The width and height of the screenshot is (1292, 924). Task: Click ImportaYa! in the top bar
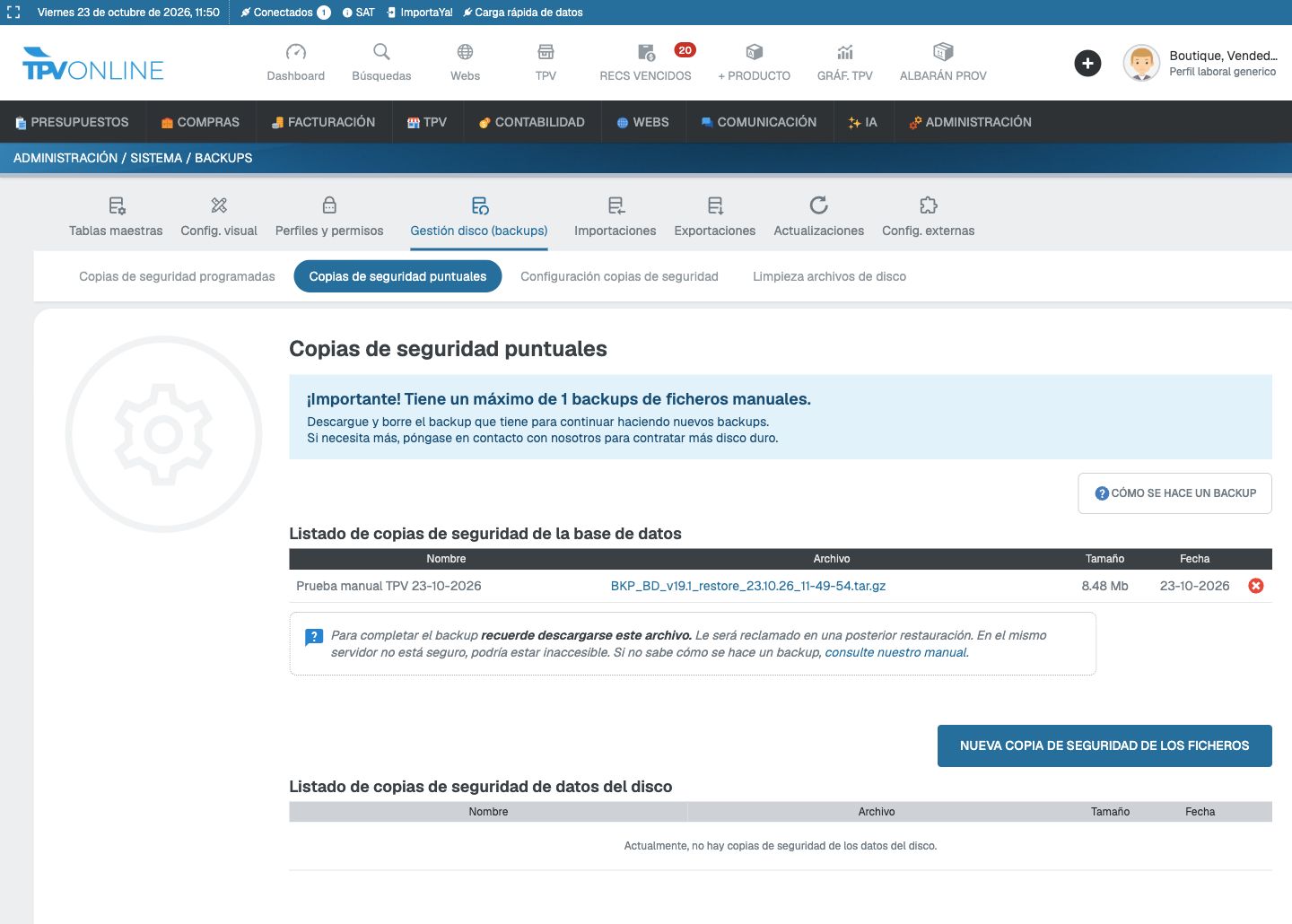420,13
